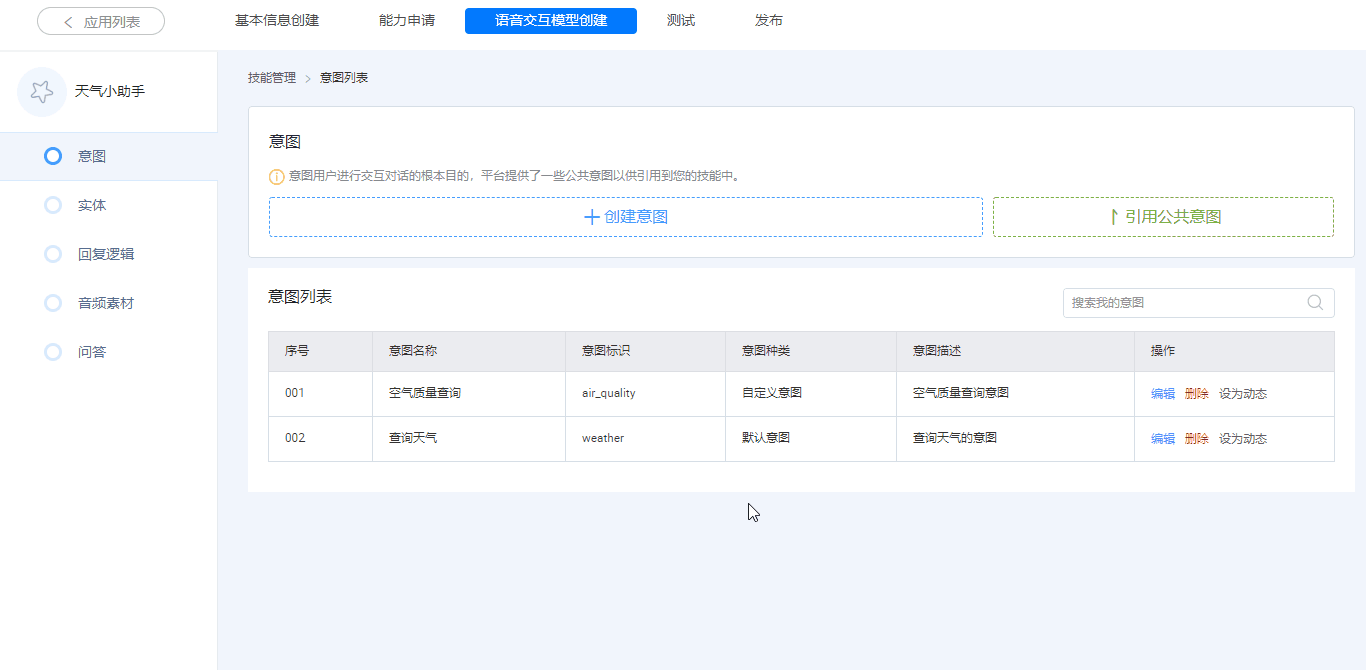
Task: Click the 天气小助手 star avatar icon
Action: [42, 92]
